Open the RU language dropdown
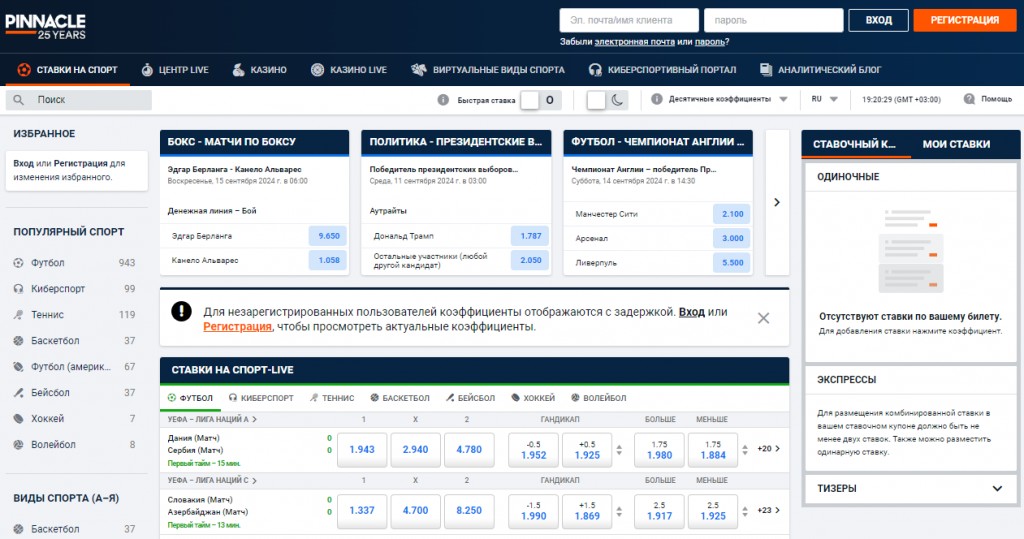The height and width of the screenshot is (539, 1024). pyautogui.click(x=825, y=99)
